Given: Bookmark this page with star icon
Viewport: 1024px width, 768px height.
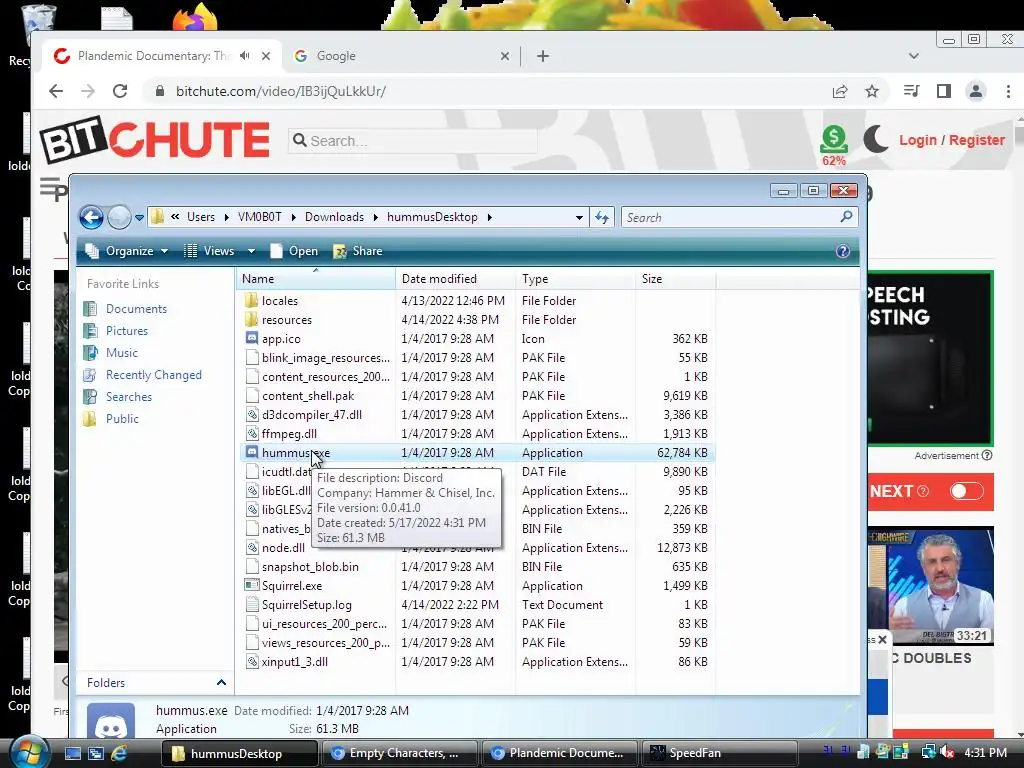Looking at the screenshot, I should click(x=872, y=91).
